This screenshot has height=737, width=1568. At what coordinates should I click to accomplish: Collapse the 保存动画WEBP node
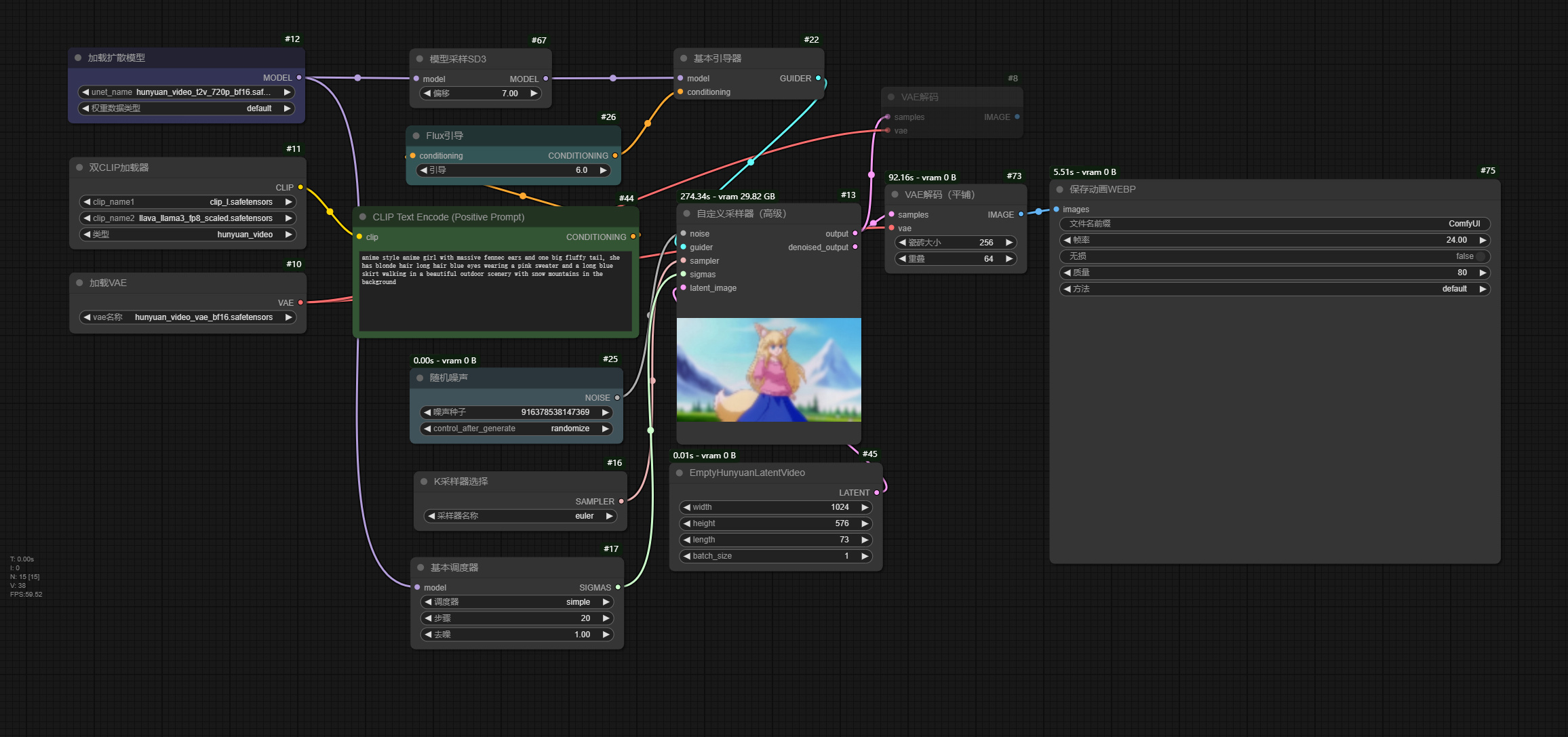(1059, 189)
